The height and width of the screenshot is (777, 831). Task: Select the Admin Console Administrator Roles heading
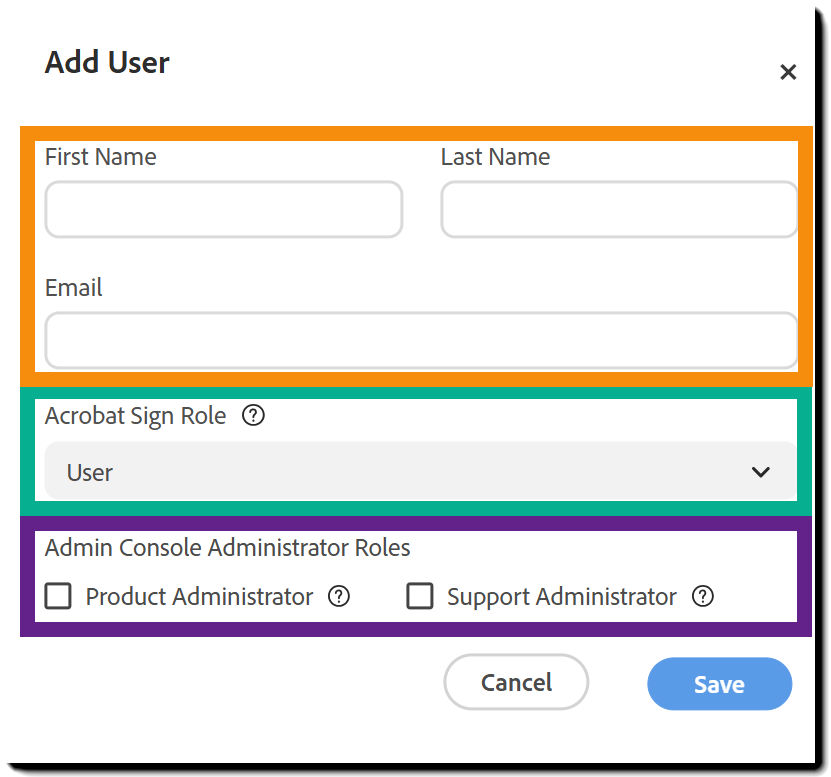click(227, 548)
